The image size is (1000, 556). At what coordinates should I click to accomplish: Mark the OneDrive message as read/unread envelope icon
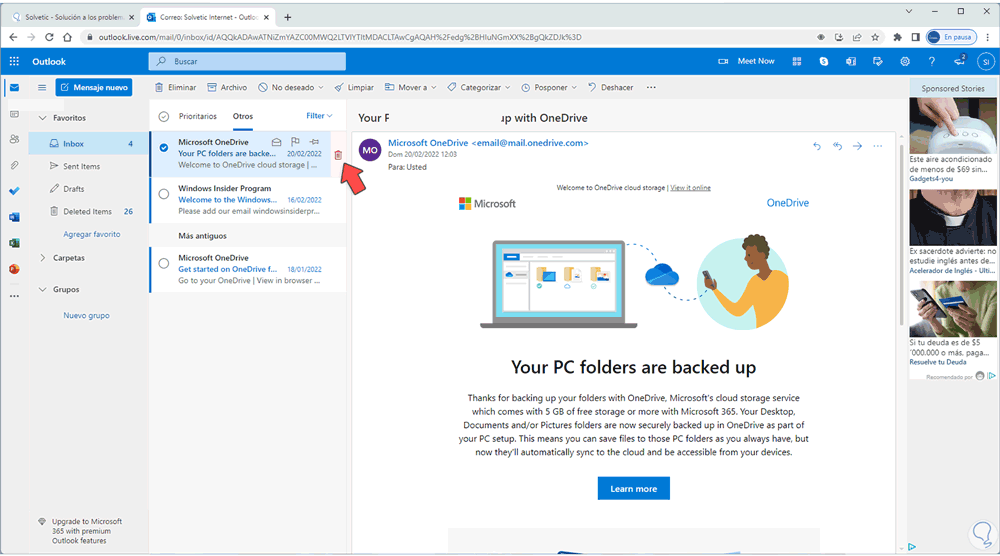coord(276,142)
